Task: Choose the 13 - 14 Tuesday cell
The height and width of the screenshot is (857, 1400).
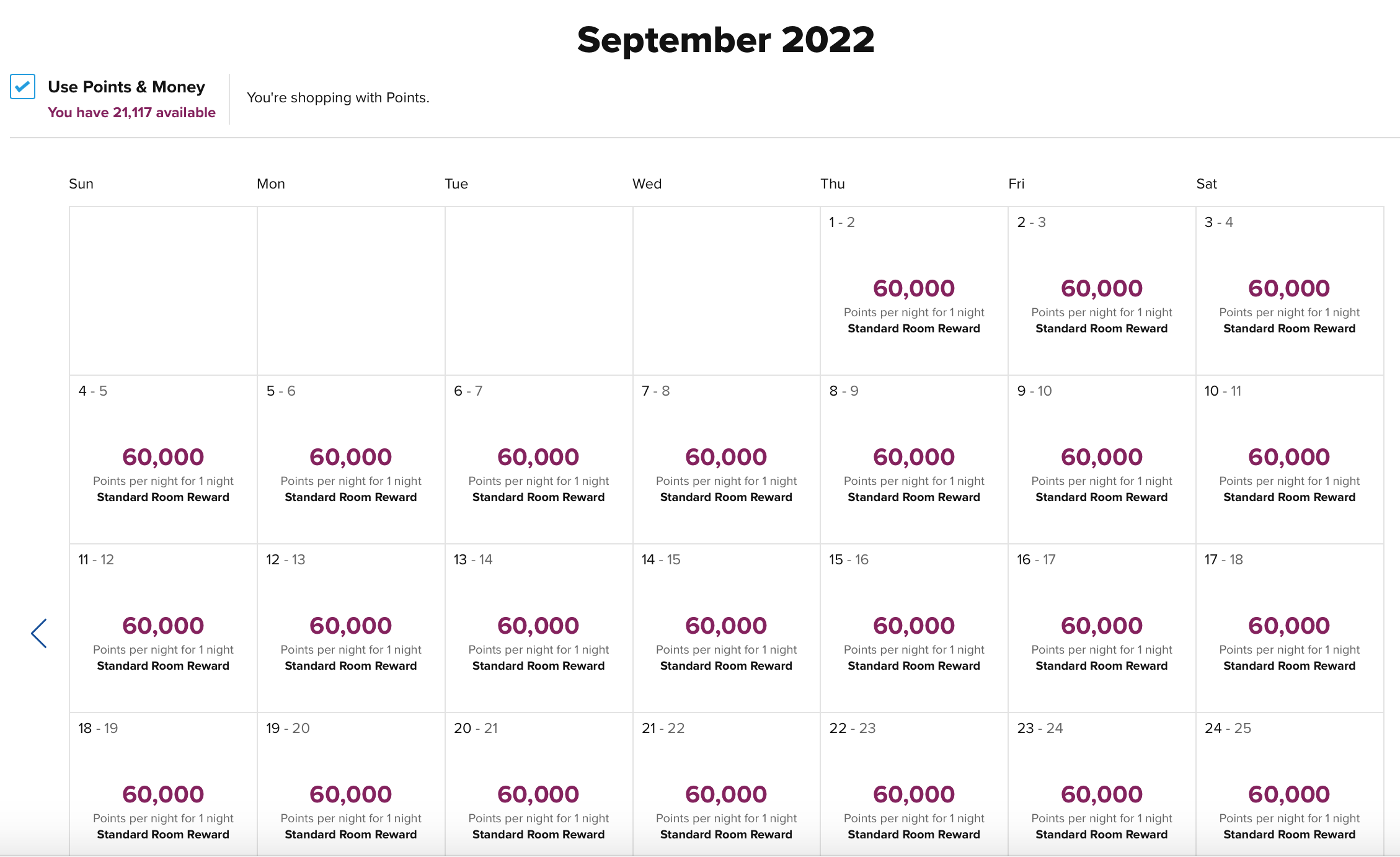Action: click(538, 628)
